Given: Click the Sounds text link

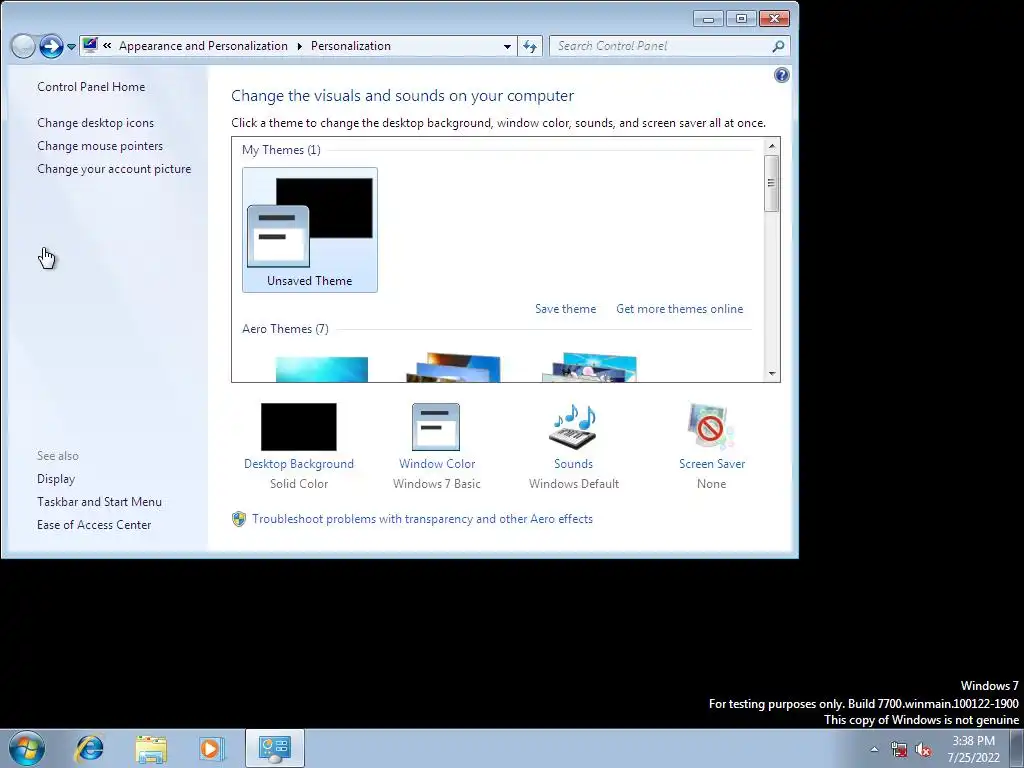Looking at the screenshot, I should [x=573, y=464].
